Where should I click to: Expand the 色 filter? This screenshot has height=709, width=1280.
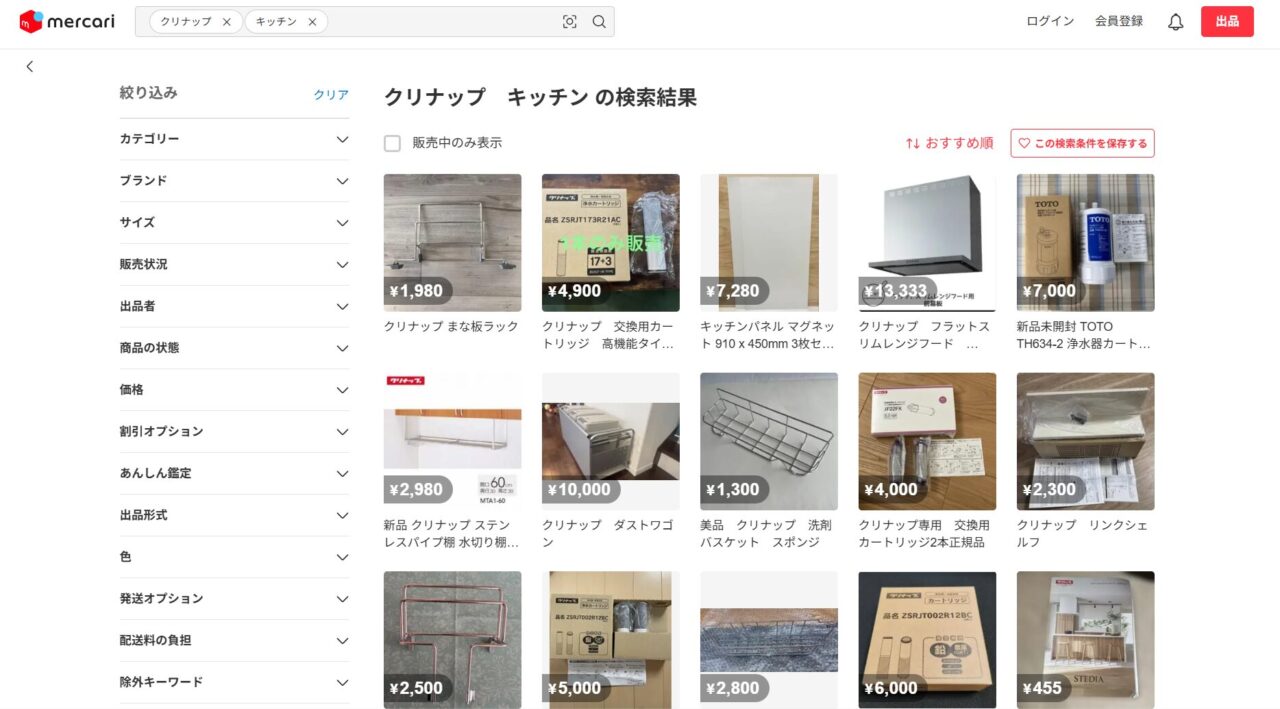tap(234, 557)
